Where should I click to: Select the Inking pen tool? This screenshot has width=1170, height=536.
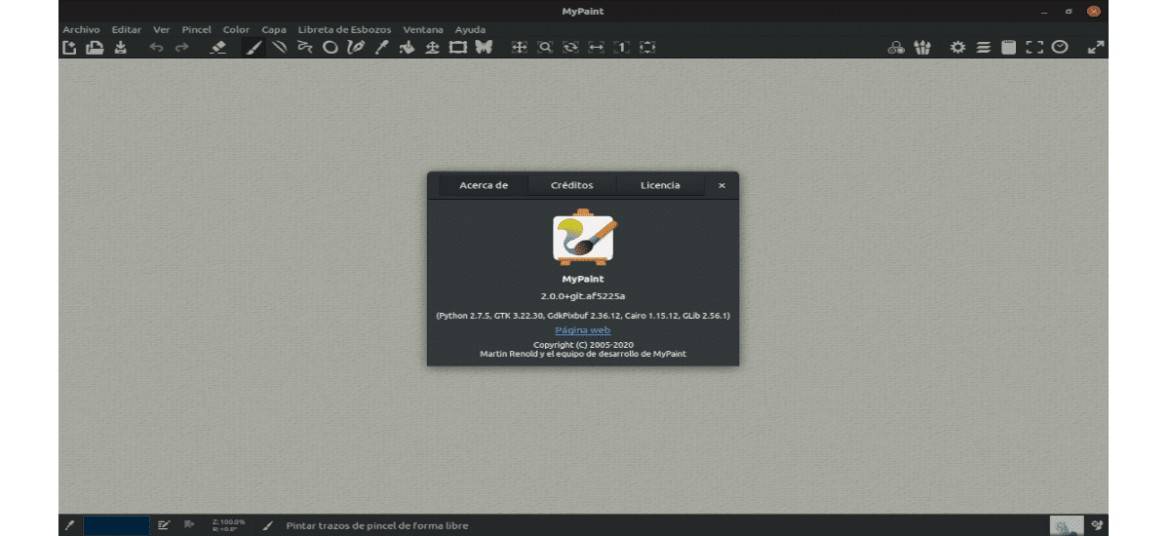tap(355, 48)
